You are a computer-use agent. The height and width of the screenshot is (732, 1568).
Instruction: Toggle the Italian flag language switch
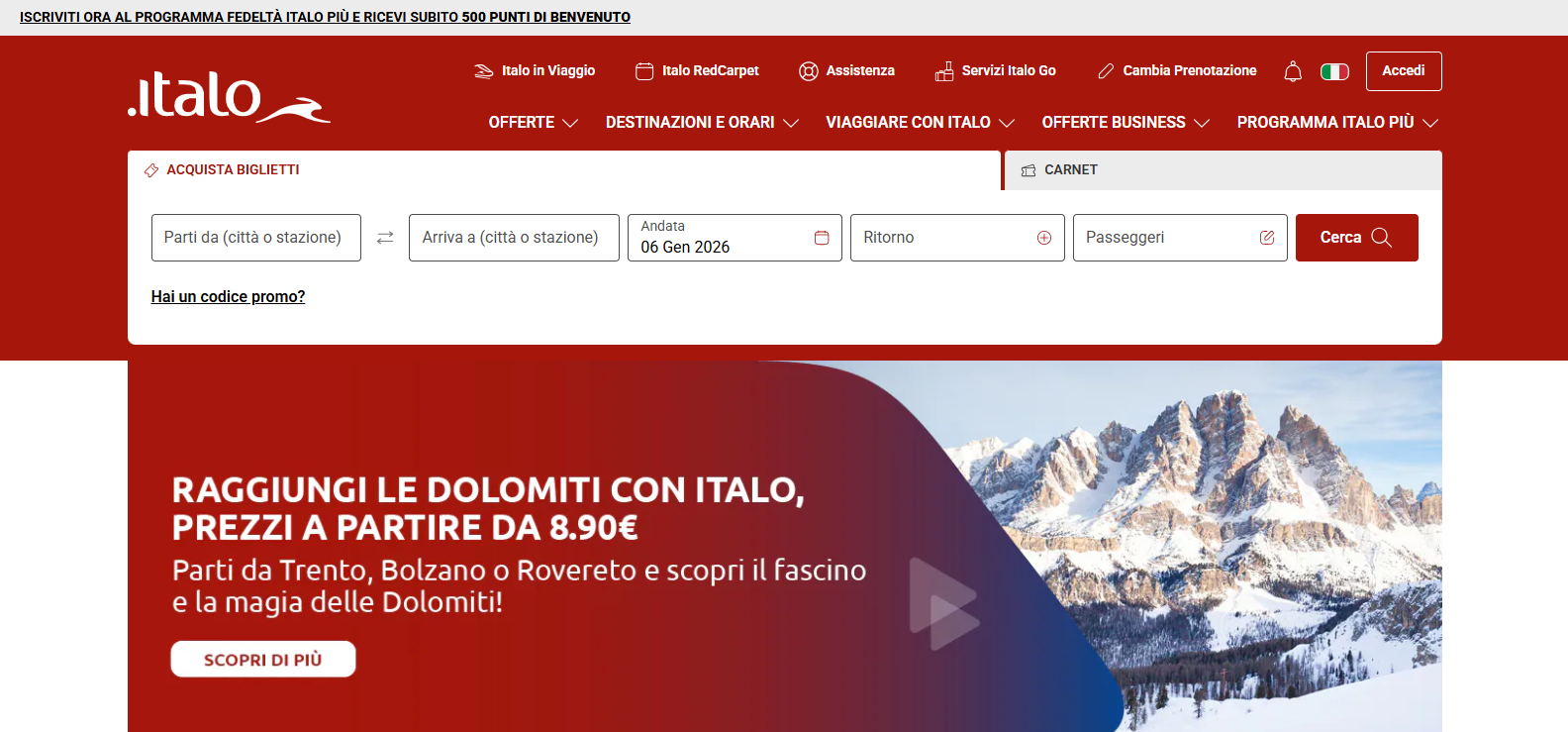tap(1334, 71)
